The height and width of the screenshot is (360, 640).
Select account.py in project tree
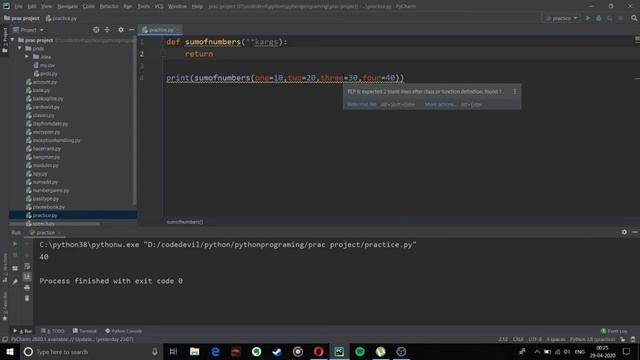point(41,82)
